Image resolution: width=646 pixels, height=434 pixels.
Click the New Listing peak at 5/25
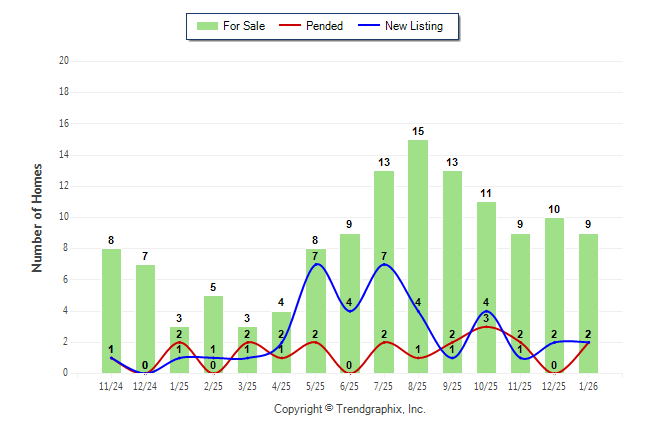pos(316,264)
